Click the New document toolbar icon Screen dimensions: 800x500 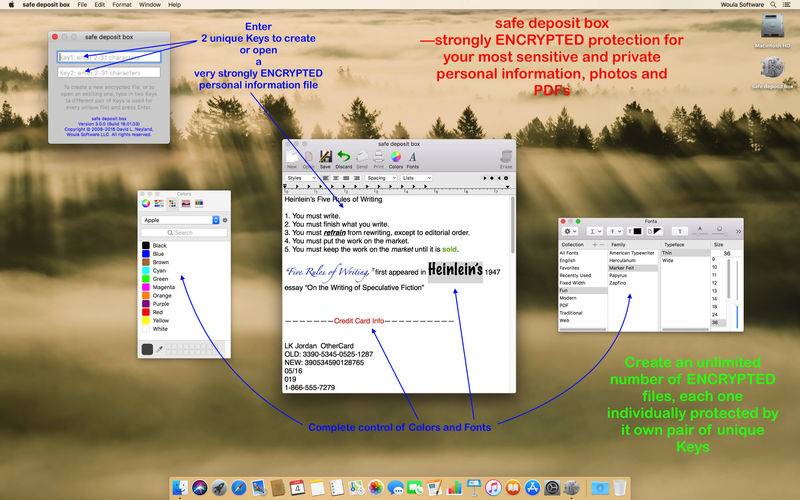(x=292, y=158)
